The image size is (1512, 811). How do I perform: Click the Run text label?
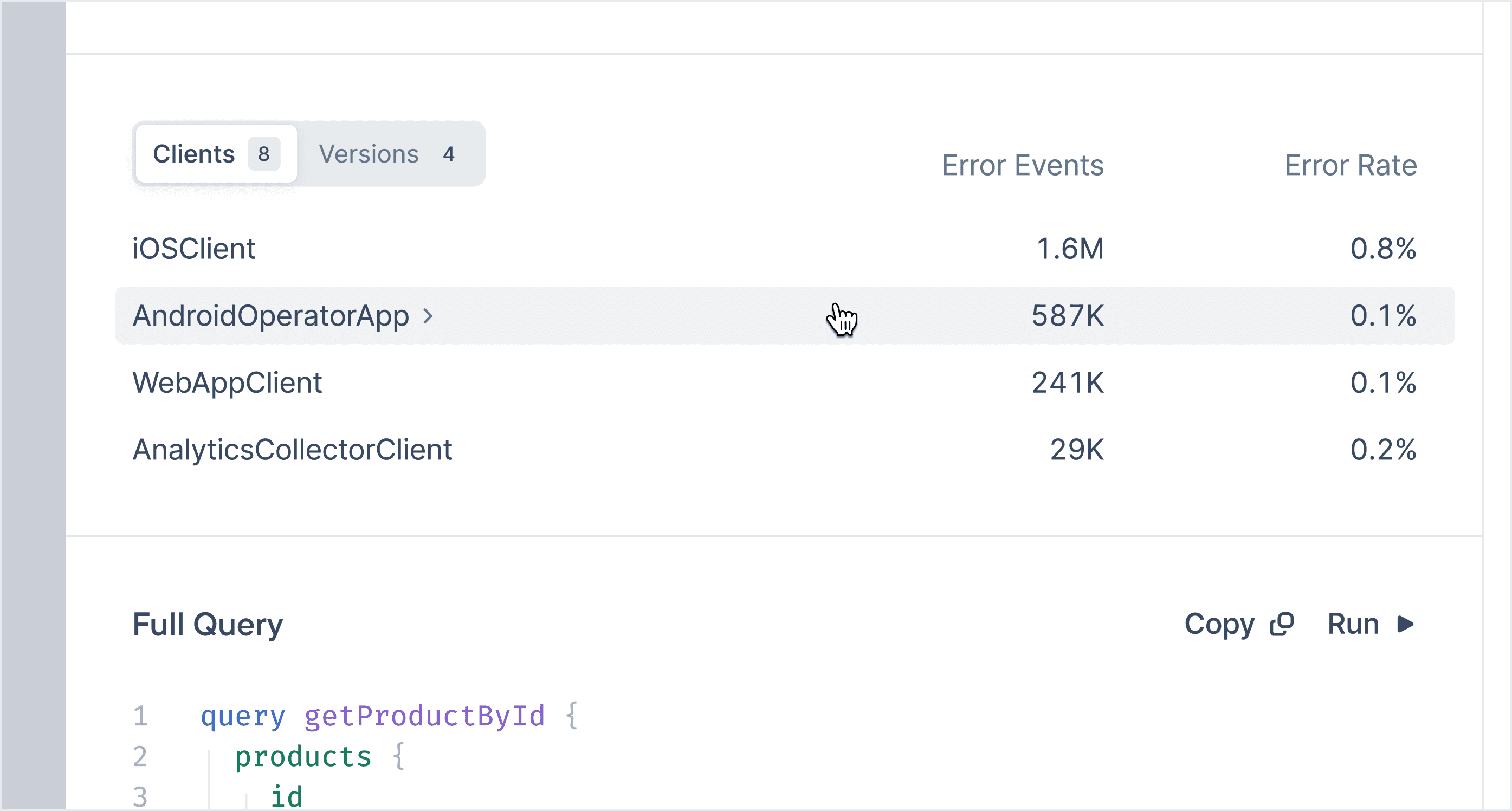point(1352,624)
